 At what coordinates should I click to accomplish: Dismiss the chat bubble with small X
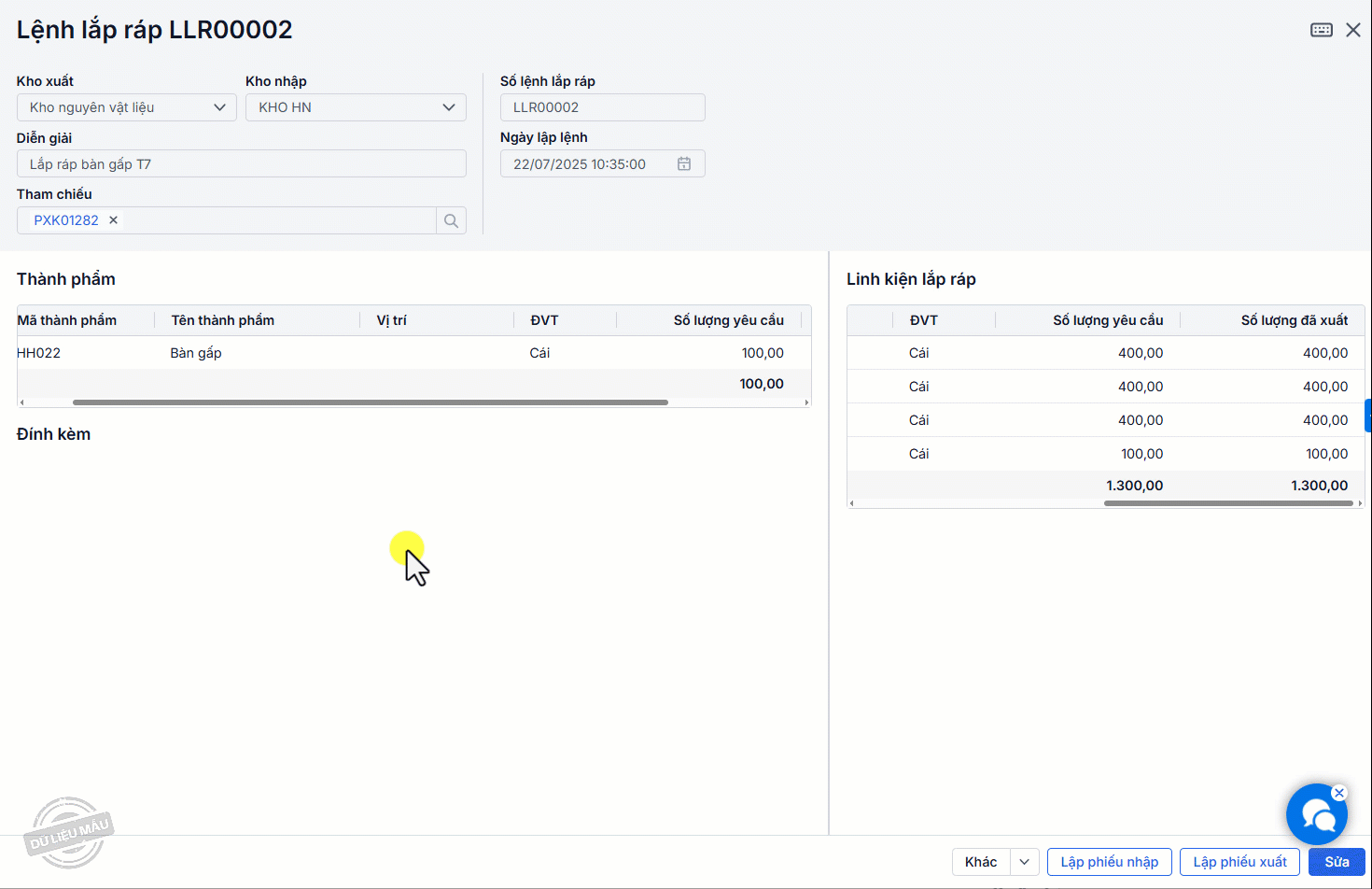click(1339, 793)
